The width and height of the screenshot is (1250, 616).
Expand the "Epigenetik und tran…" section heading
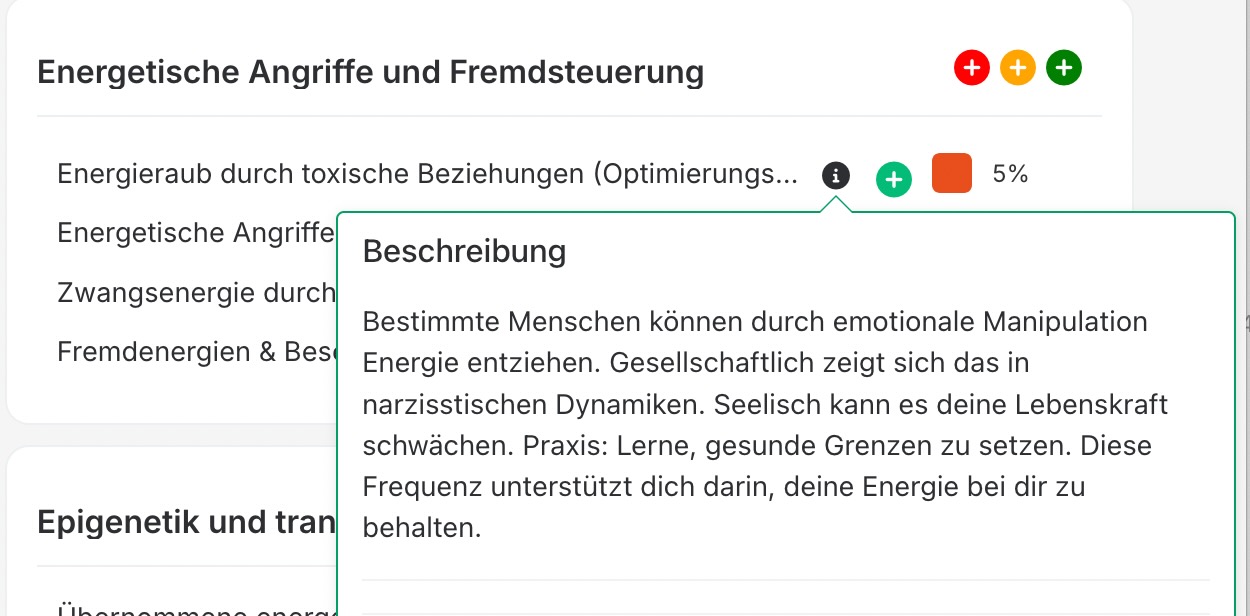(x=185, y=521)
